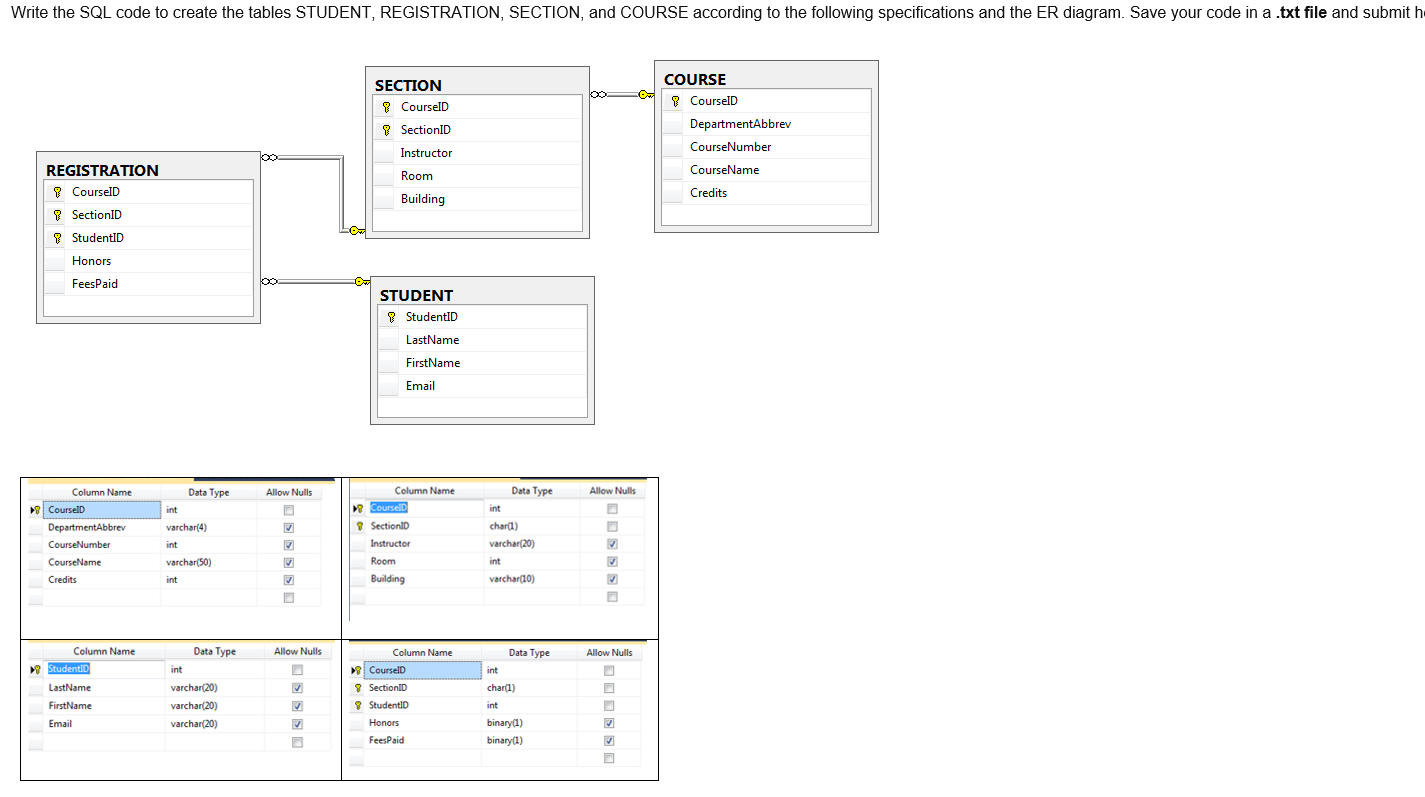Click the key endpoint of the relationship line at COURSE

pos(646,95)
